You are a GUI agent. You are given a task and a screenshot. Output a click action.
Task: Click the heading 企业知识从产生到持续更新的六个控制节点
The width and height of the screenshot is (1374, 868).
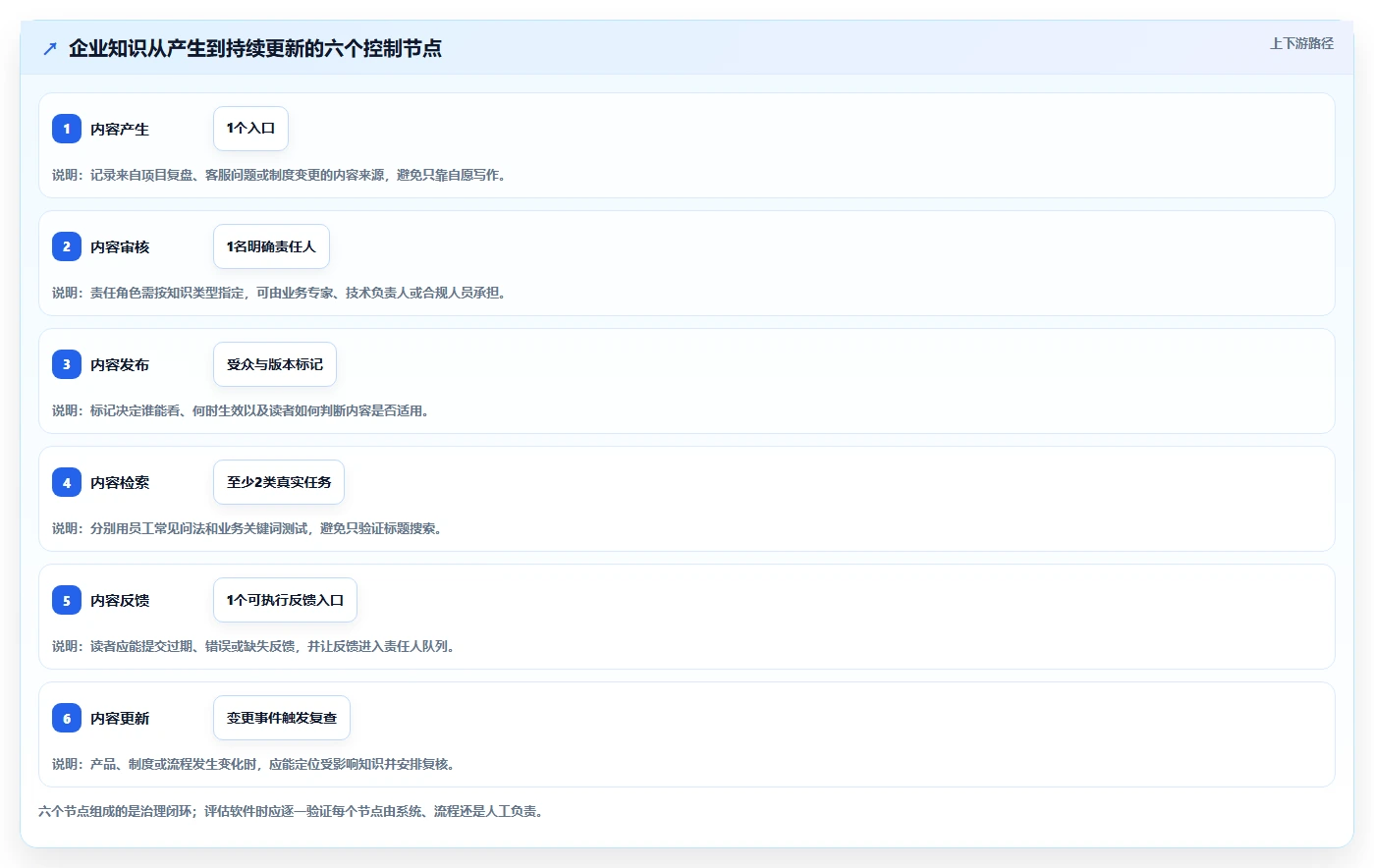(255, 48)
